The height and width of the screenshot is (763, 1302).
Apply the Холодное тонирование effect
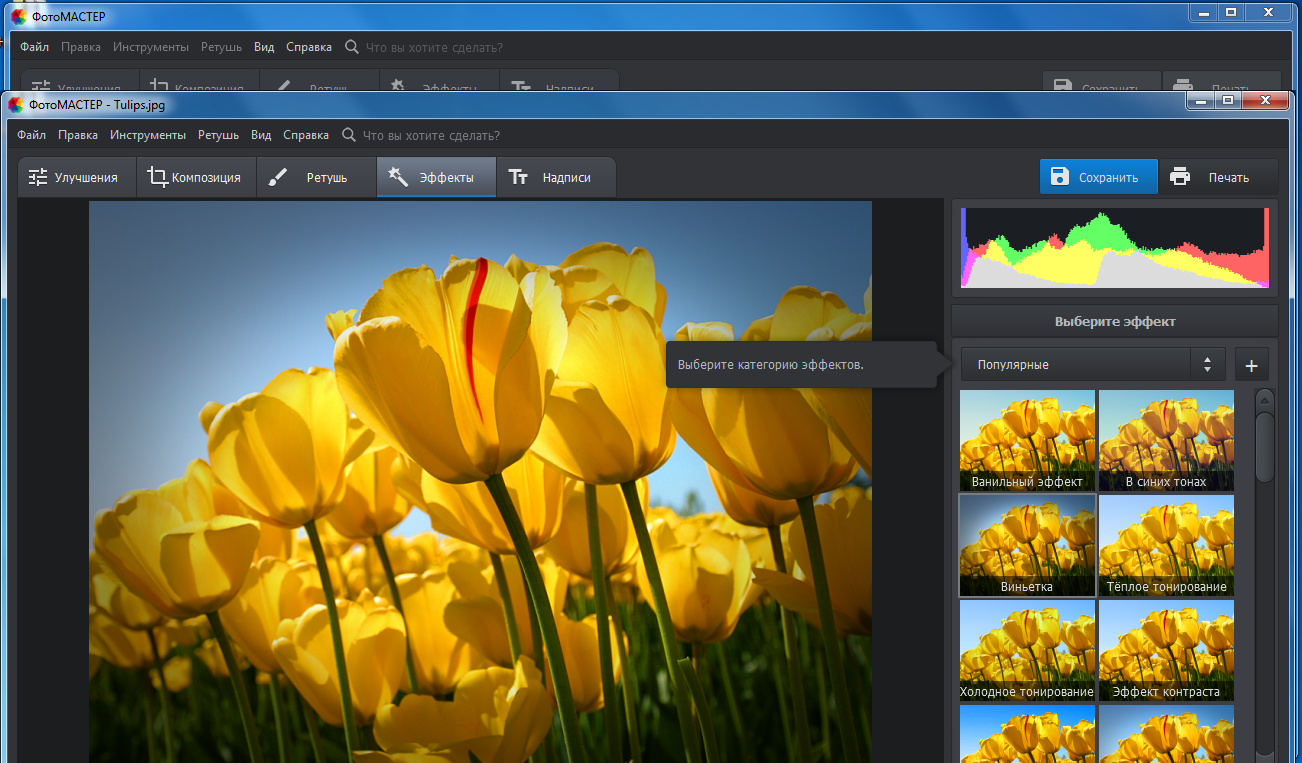click(x=1027, y=650)
